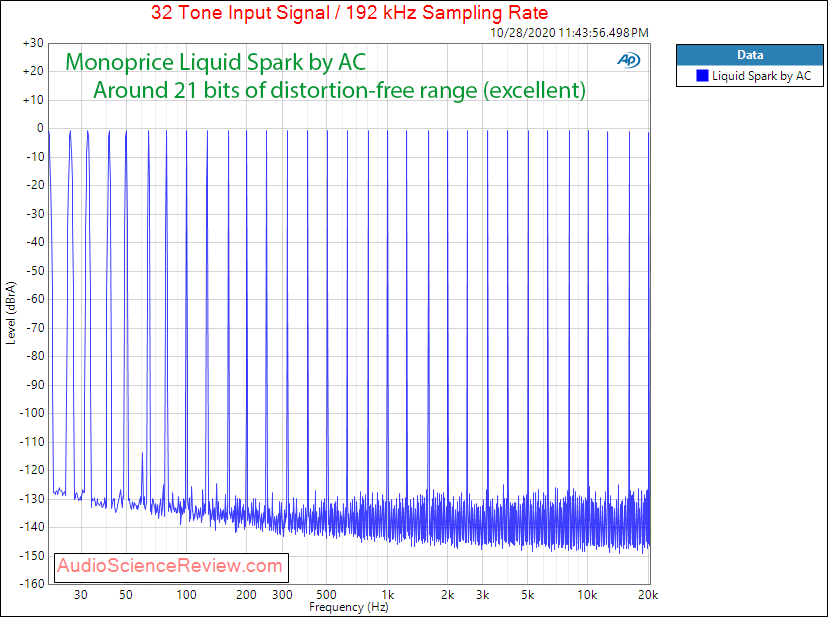The image size is (828, 617).
Task: Click the Frequency (Hz) axis label
Action: point(349,607)
